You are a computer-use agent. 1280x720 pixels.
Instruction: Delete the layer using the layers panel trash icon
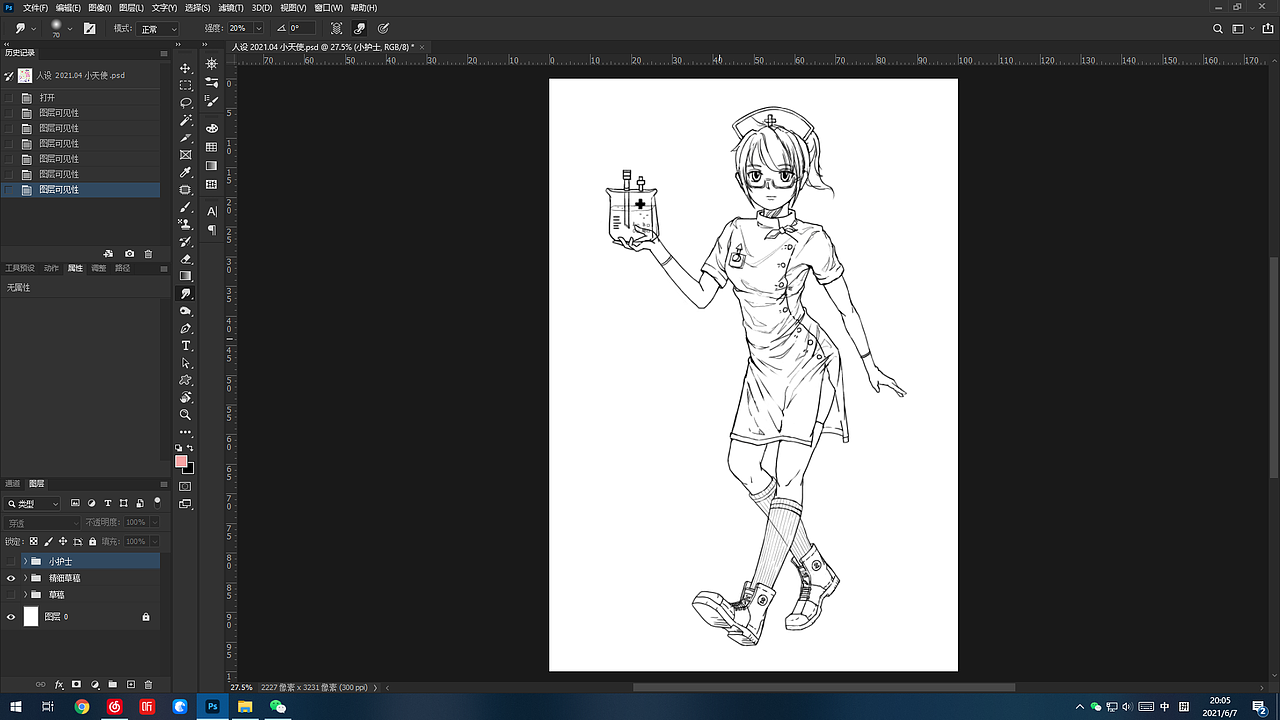click(148, 685)
